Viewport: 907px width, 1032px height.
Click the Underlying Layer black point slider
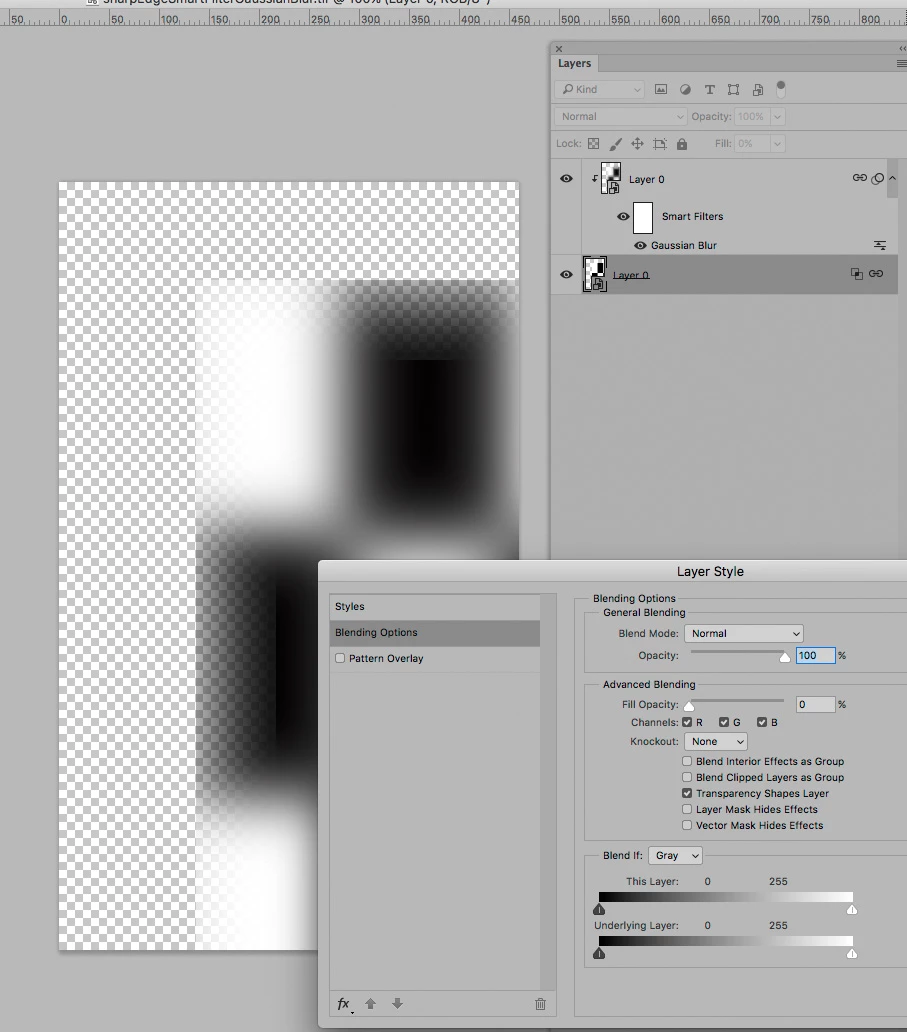pos(599,954)
